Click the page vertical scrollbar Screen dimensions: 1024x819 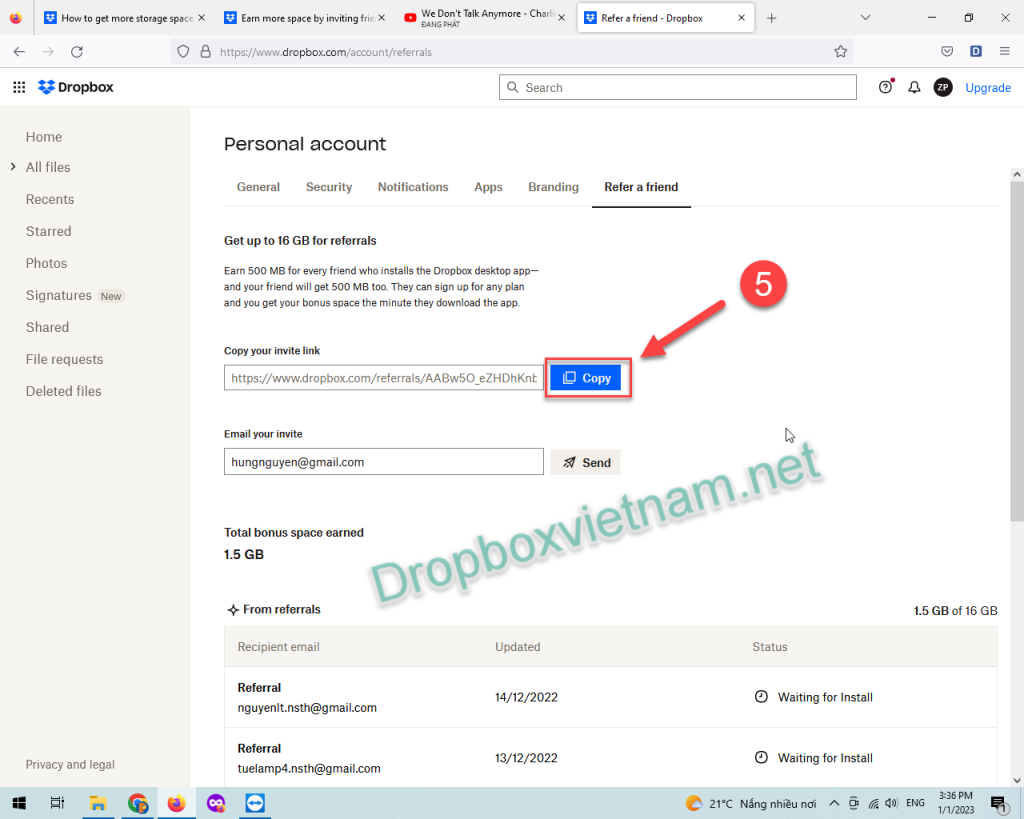[1016, 351]
